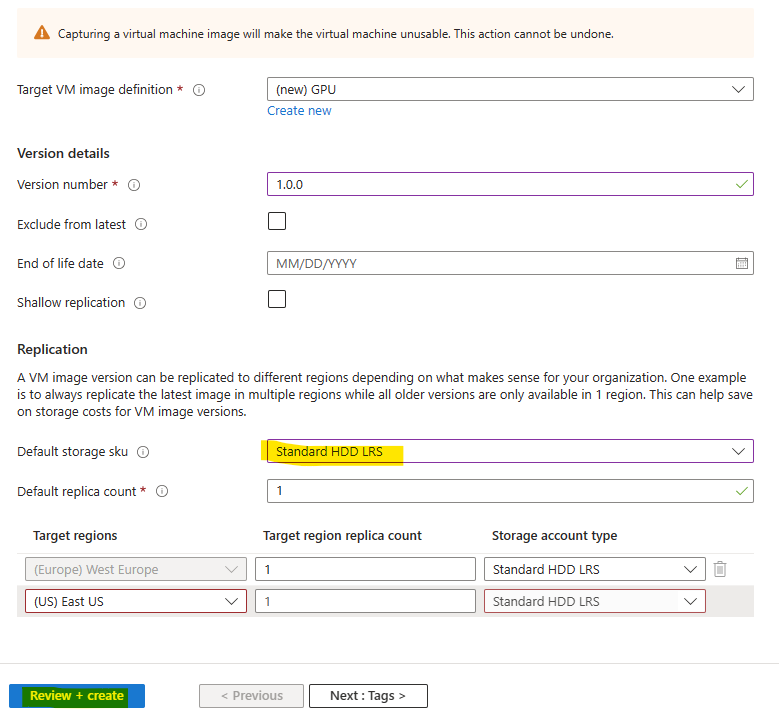Click info icon beside Exclude from latest

click(141, 224)
